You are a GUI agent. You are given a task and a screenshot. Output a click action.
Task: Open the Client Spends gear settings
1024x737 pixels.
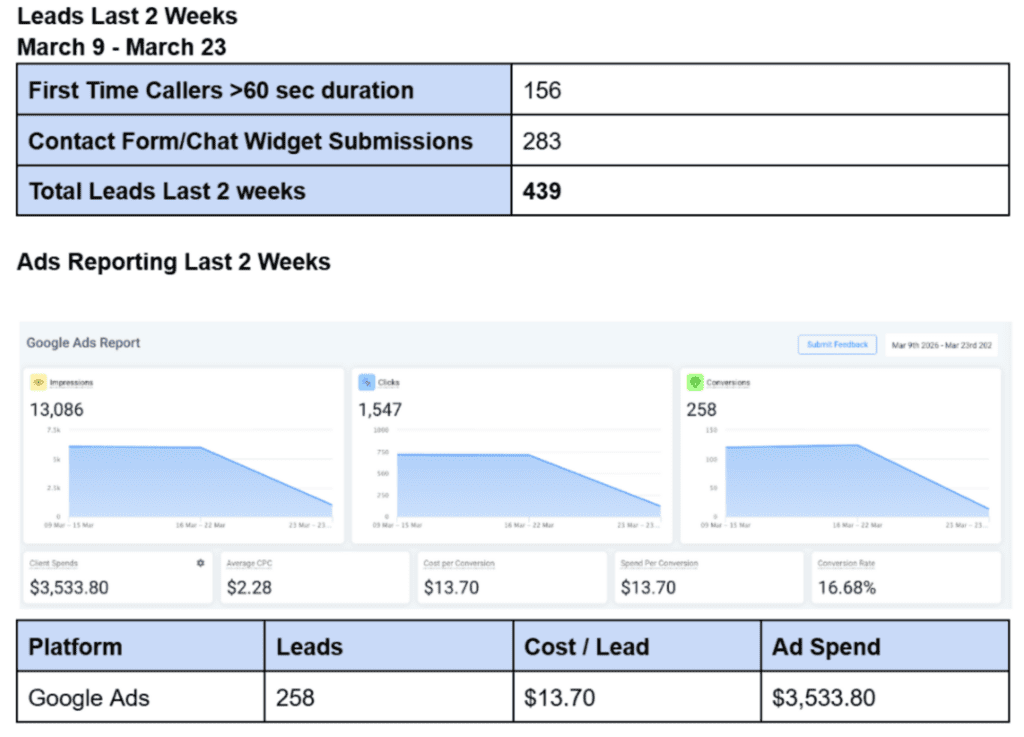(x=200, y=563)
